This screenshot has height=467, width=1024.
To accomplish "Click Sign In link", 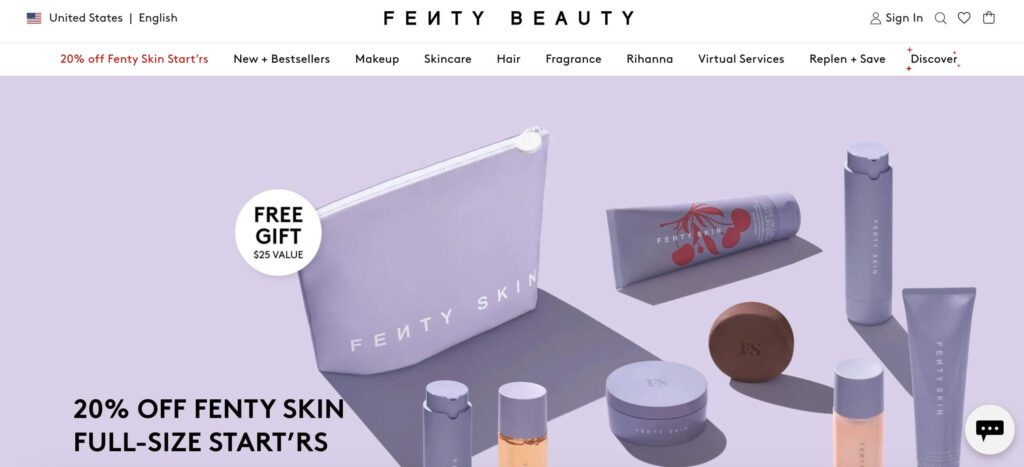I will click(904, 18).
